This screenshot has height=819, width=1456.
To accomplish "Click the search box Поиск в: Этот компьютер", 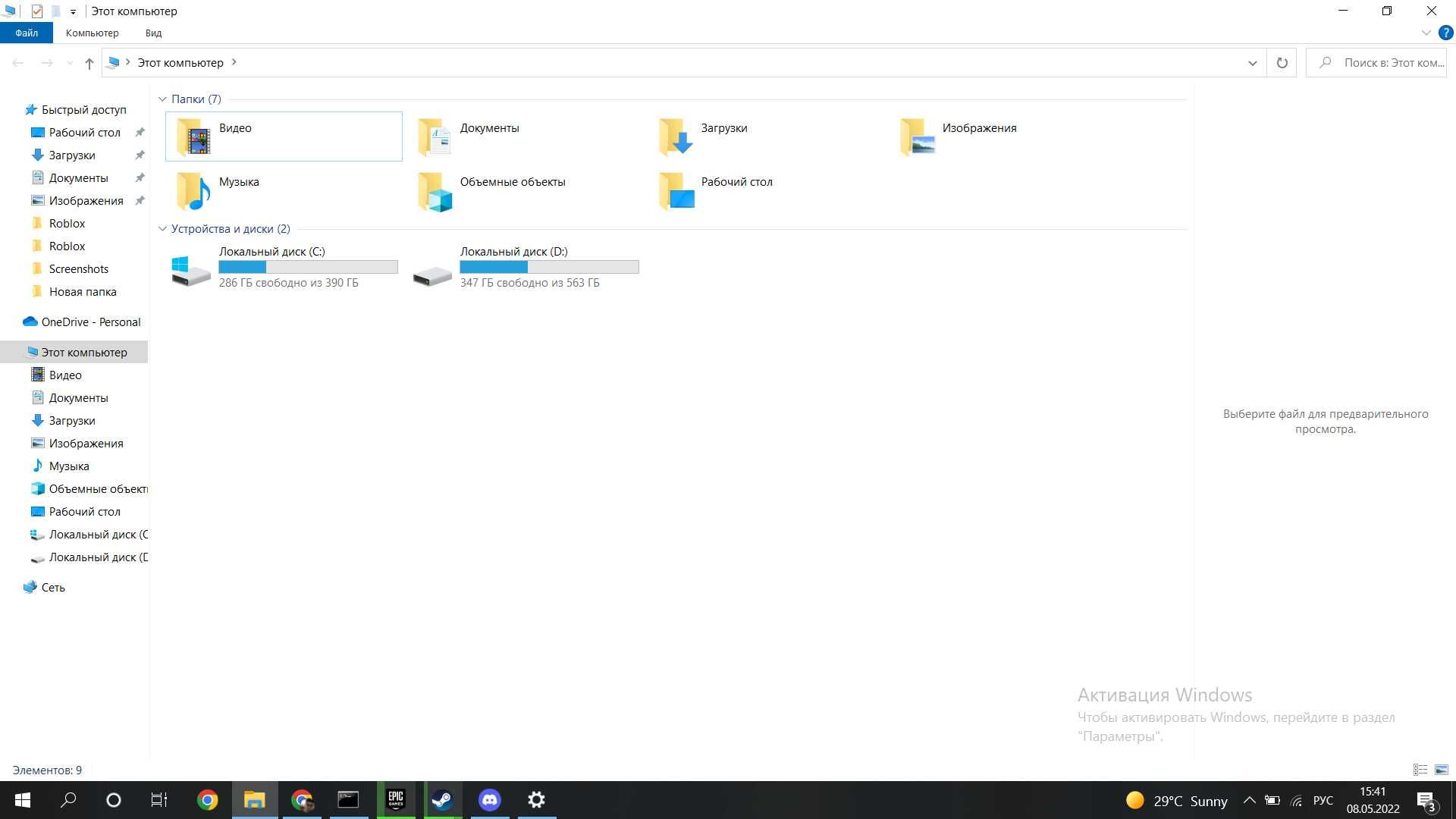I will click(1376, 63).
